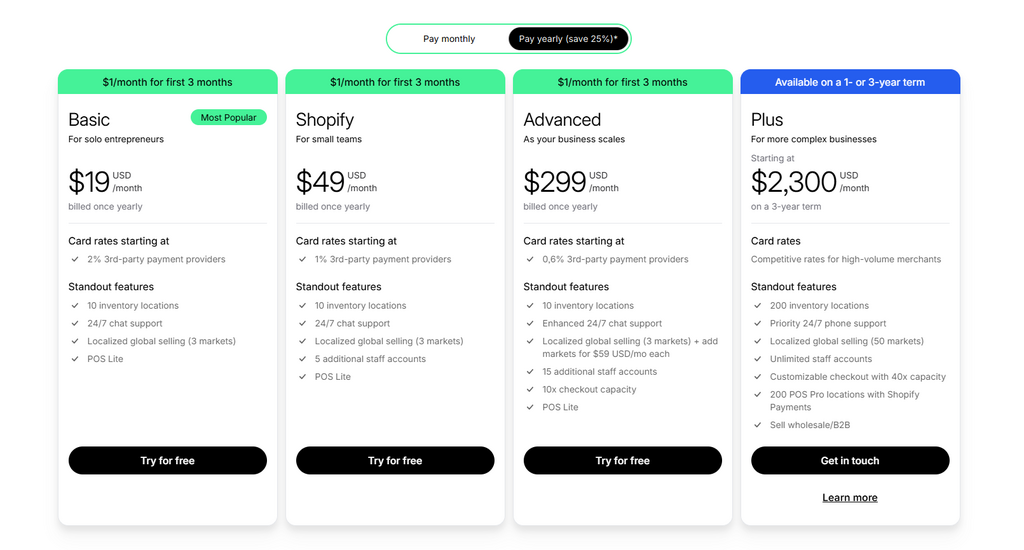Screen dimensions: 1024x550
Task: Click checkmark next to POS Lite in Basic
Action: tap(75, 359)
